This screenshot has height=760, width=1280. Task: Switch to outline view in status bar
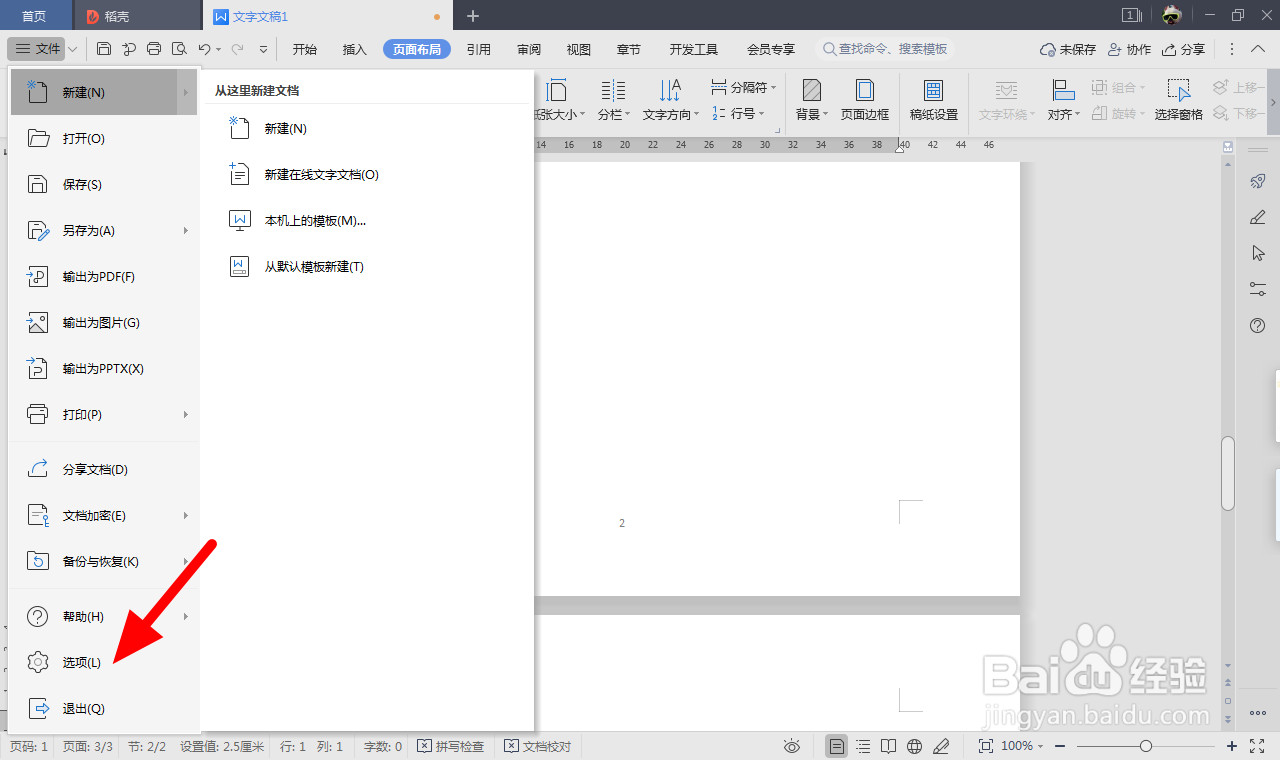click(x=863, y=746)
